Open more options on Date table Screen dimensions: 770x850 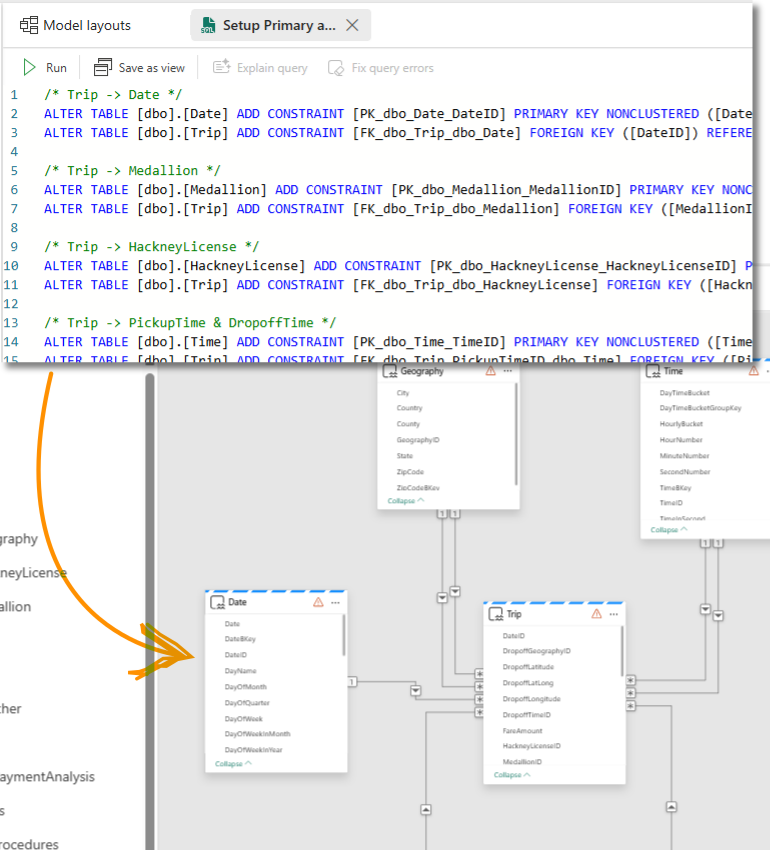pyautogui.click(x=336, y=602)
